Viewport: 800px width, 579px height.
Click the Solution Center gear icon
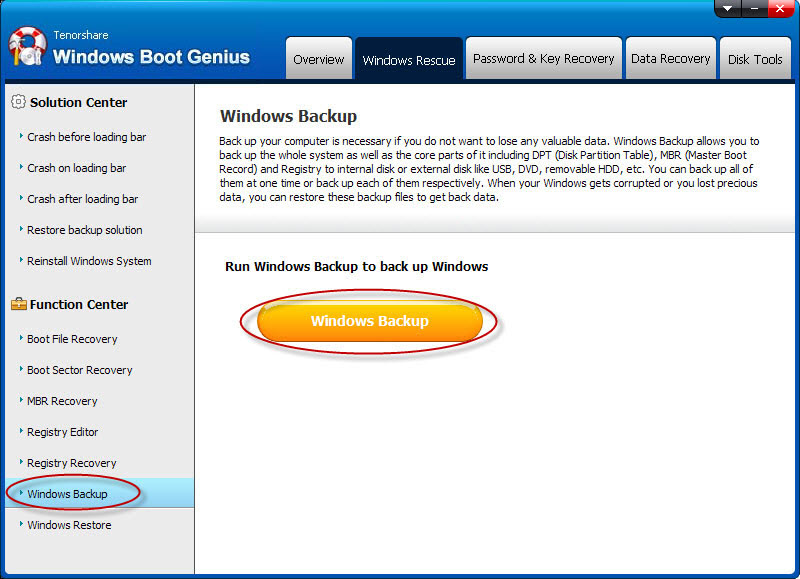point(17,102)
